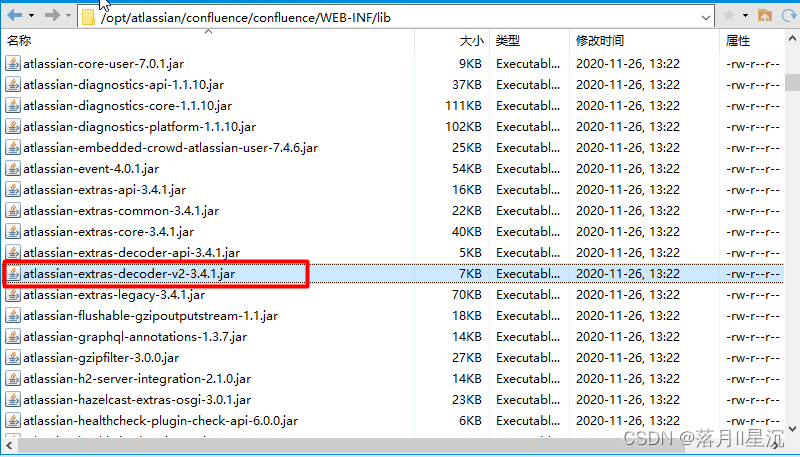Select file name atlassian-extras-legacy-3.4.1.jar
Screen dimensions: 800x457
pyautogui.click(x=114, y=295)
